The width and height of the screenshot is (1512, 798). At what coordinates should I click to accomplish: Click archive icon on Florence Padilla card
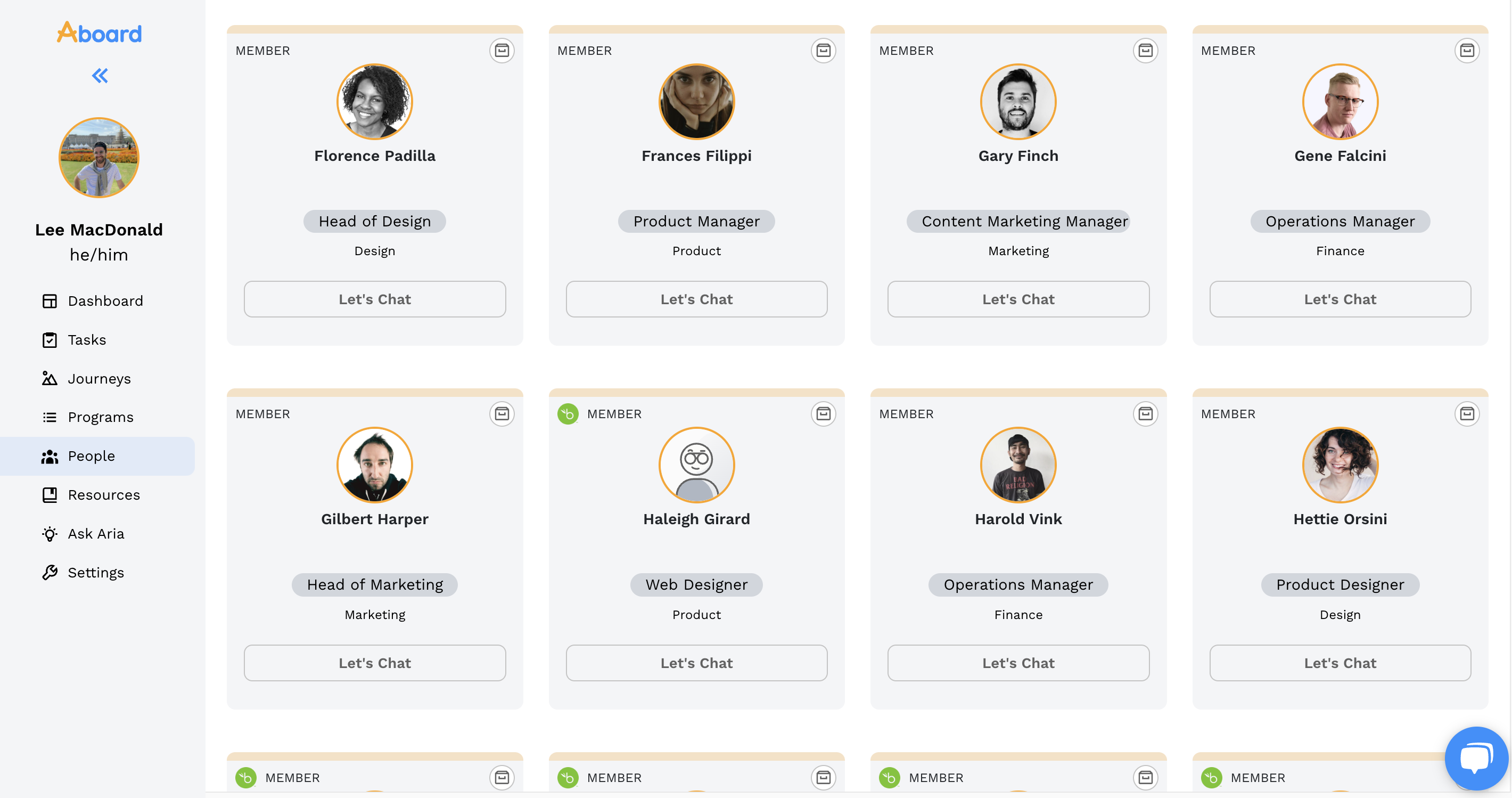click(x=502, y=51)
